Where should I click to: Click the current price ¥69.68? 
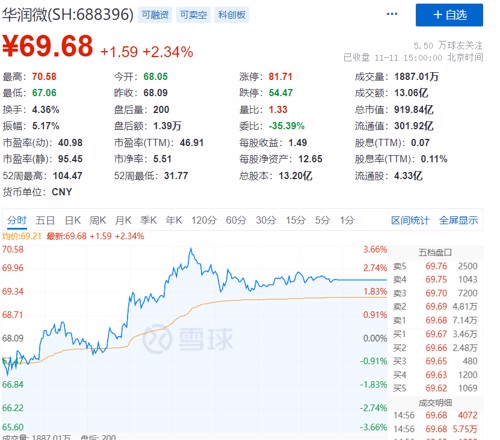click(x=48, y=46)
